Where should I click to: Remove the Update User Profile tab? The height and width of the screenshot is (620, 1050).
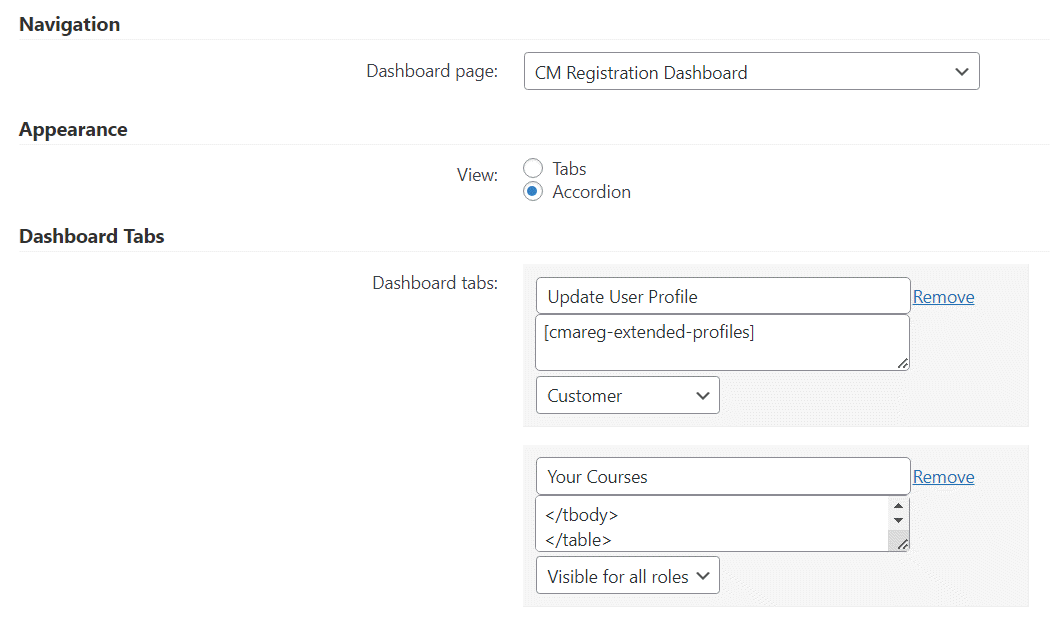coord(943,297)
